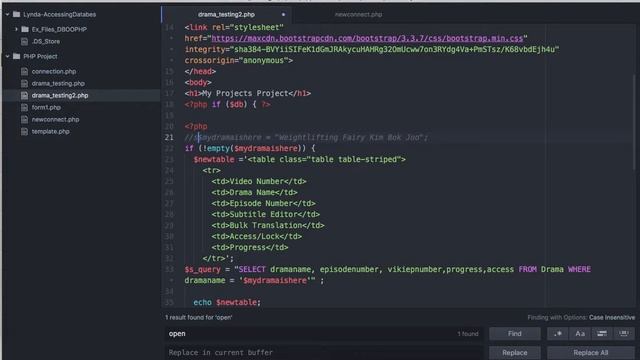Click the .DS_Store file icon
The width and height of the screenshot is (640, 360).
coord(24,41)
